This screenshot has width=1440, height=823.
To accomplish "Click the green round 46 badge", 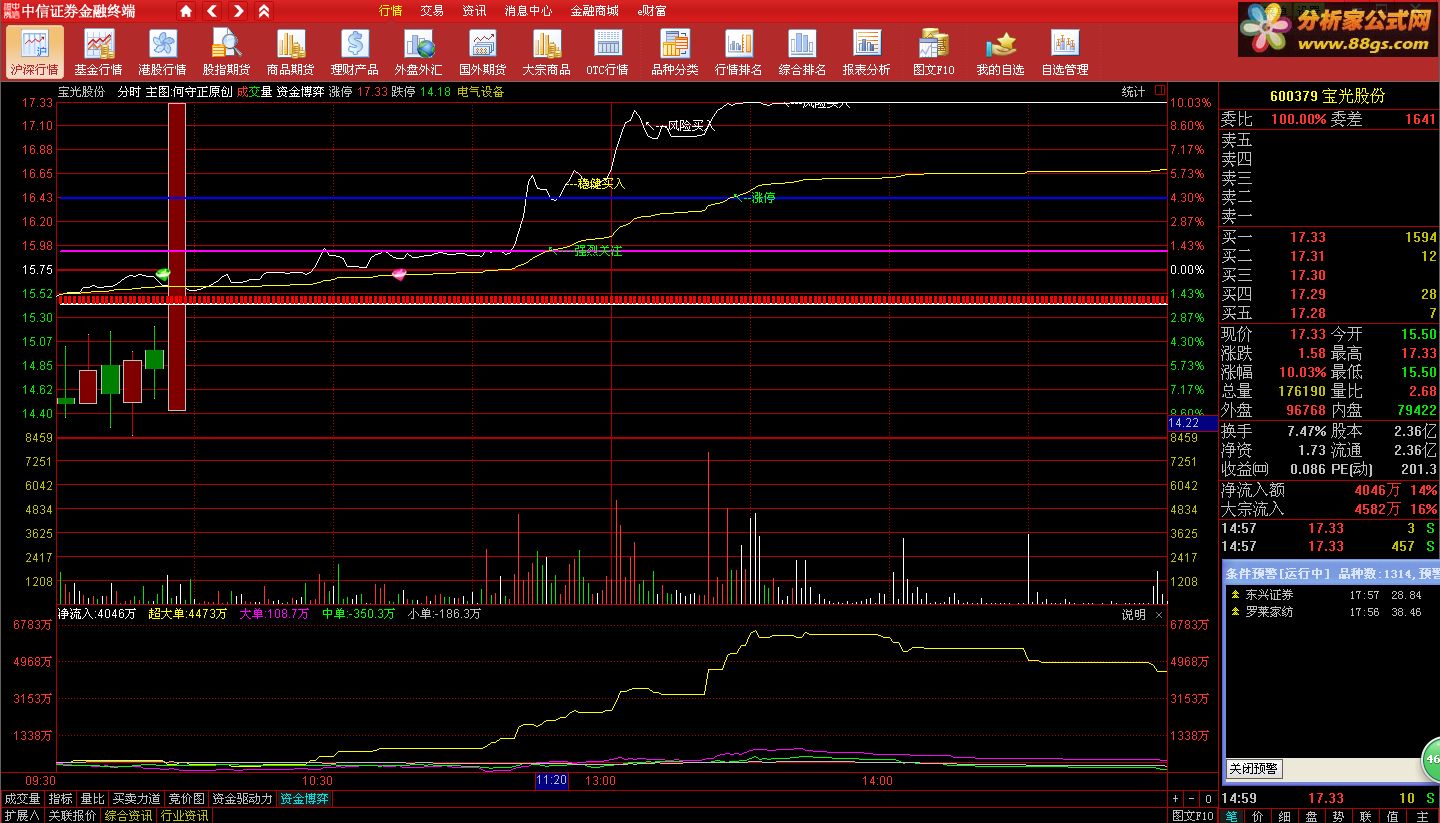I will pos(1432,760).
